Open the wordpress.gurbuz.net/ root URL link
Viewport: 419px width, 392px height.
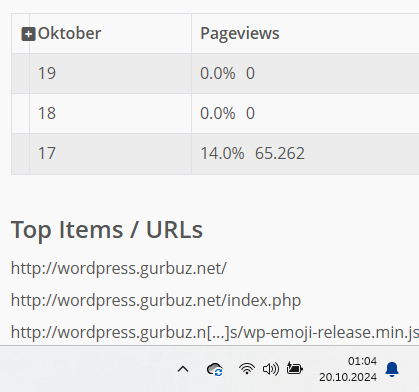tap(119, 268)
